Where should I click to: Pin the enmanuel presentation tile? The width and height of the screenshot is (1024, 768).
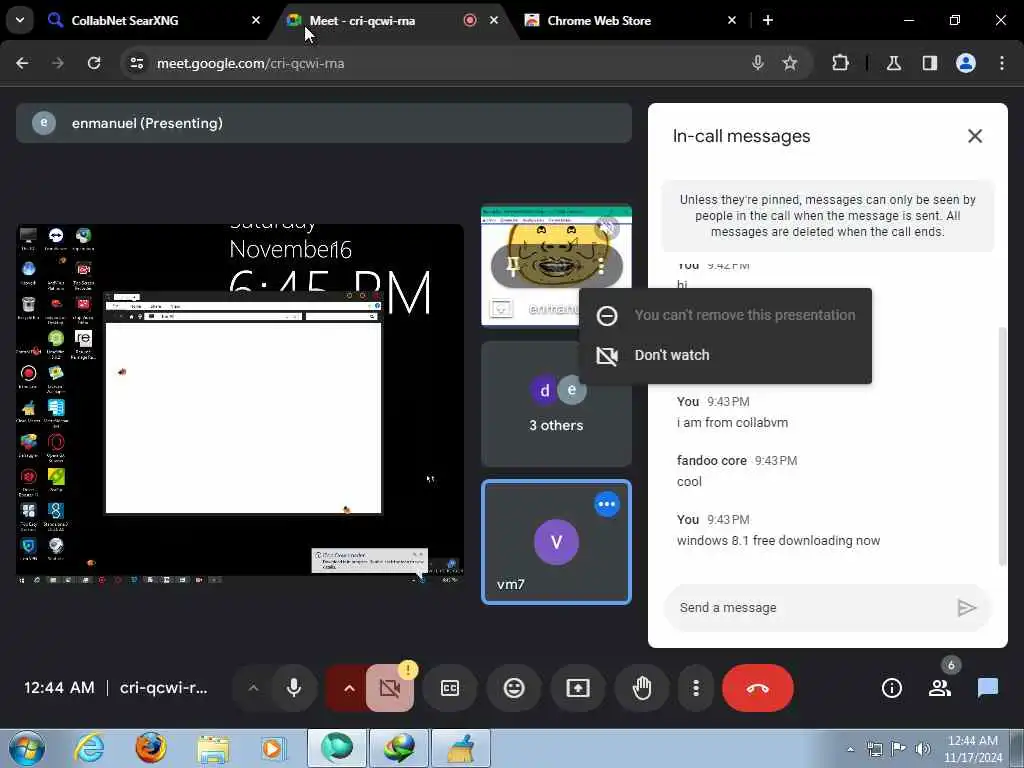pos(513,266)
